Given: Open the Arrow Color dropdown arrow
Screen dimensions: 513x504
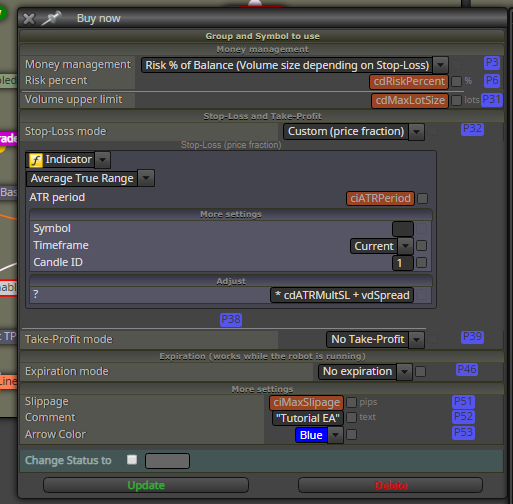Looking at the screenshot, I should point(335,435).
